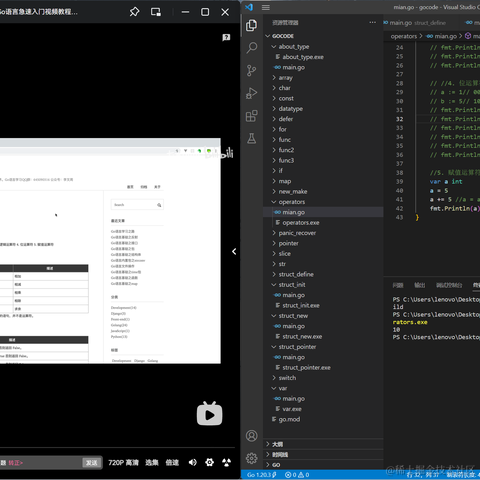Select the 720P video quality button
Viewport: 480px width, 480px height.
point(123,462)
